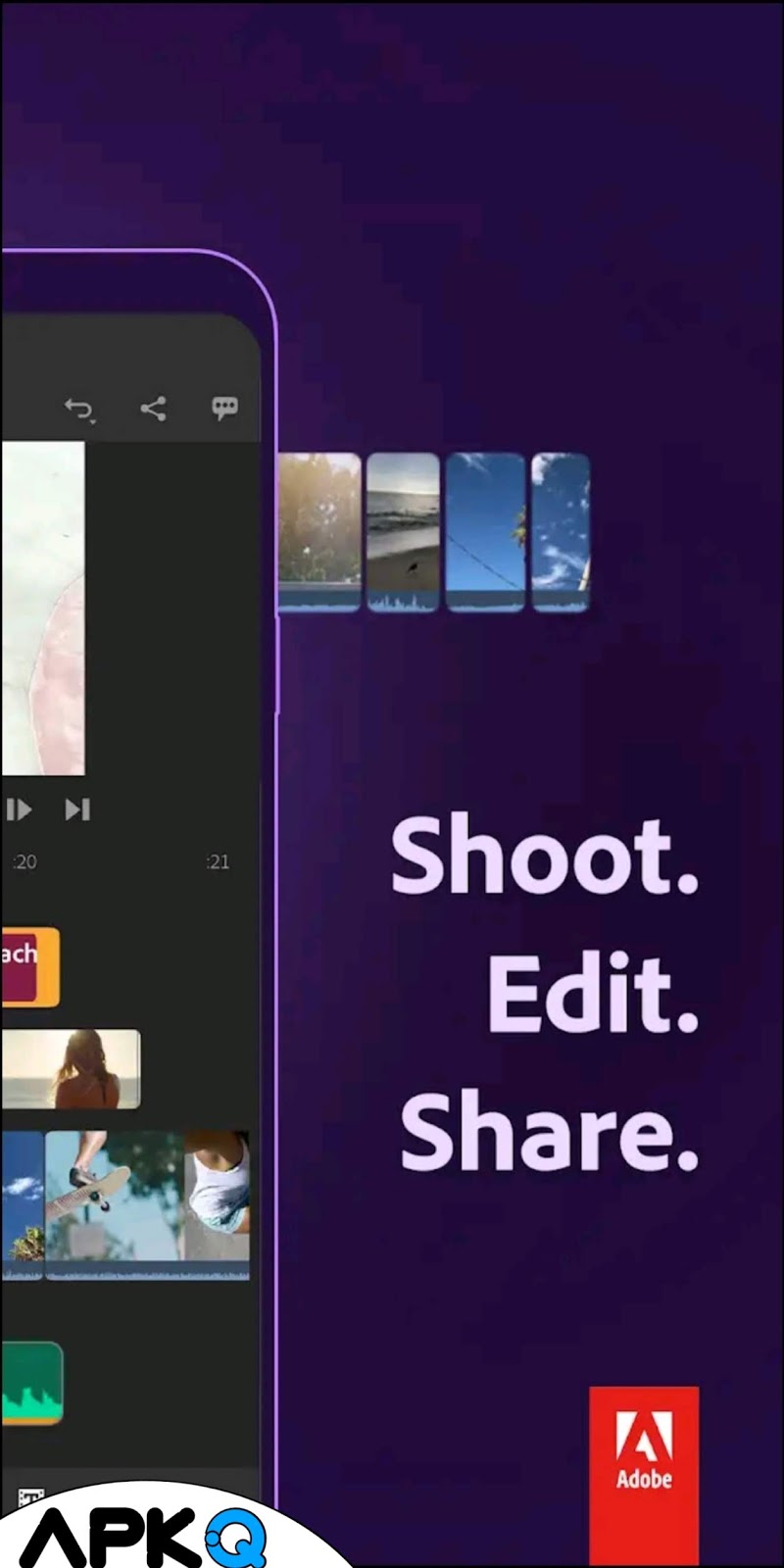Click the Adobe logo
Image resolution: width=784 pixels, height=1568 pixels.
coord(644,1475)
